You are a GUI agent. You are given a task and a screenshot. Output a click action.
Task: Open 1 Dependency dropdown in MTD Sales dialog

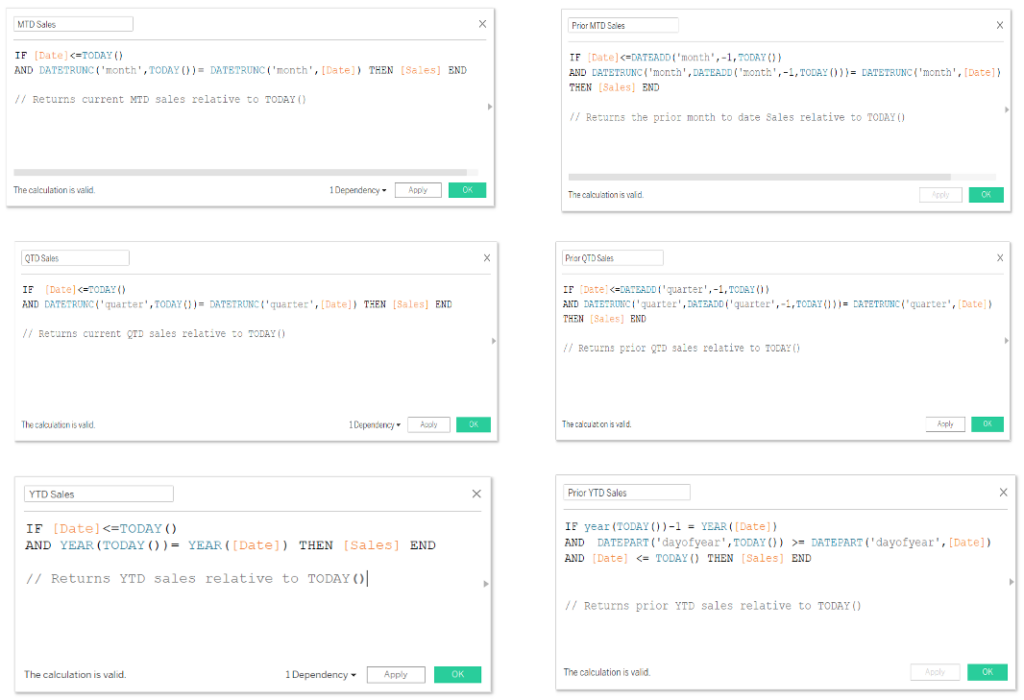click(357, 190)
